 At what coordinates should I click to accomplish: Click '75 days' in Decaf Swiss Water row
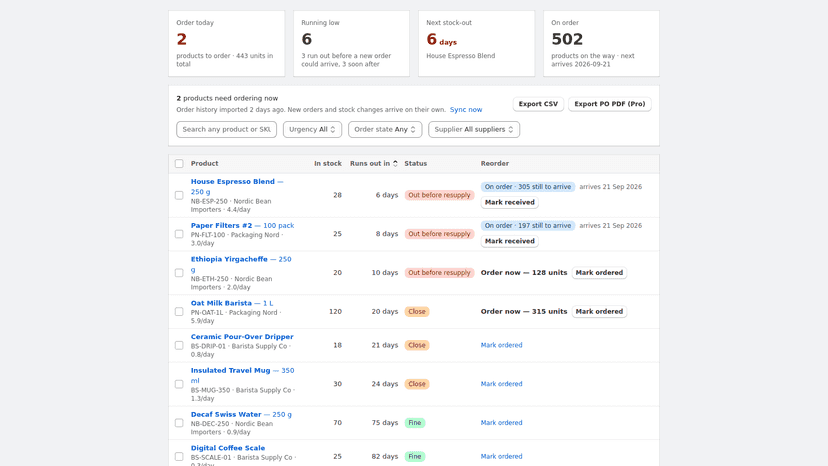pyautogui.click(x=384, y=423)
